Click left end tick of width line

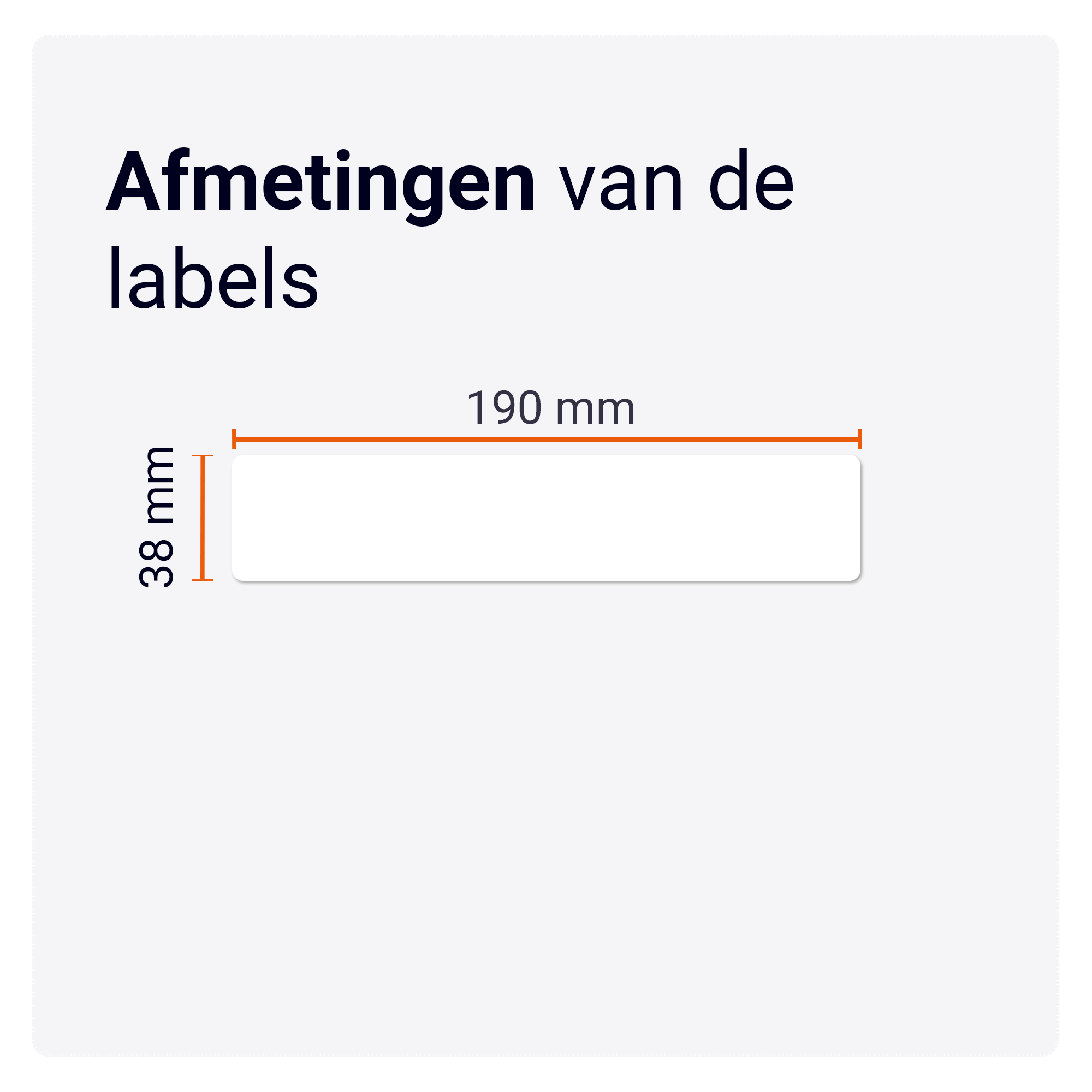pos(234,439)
